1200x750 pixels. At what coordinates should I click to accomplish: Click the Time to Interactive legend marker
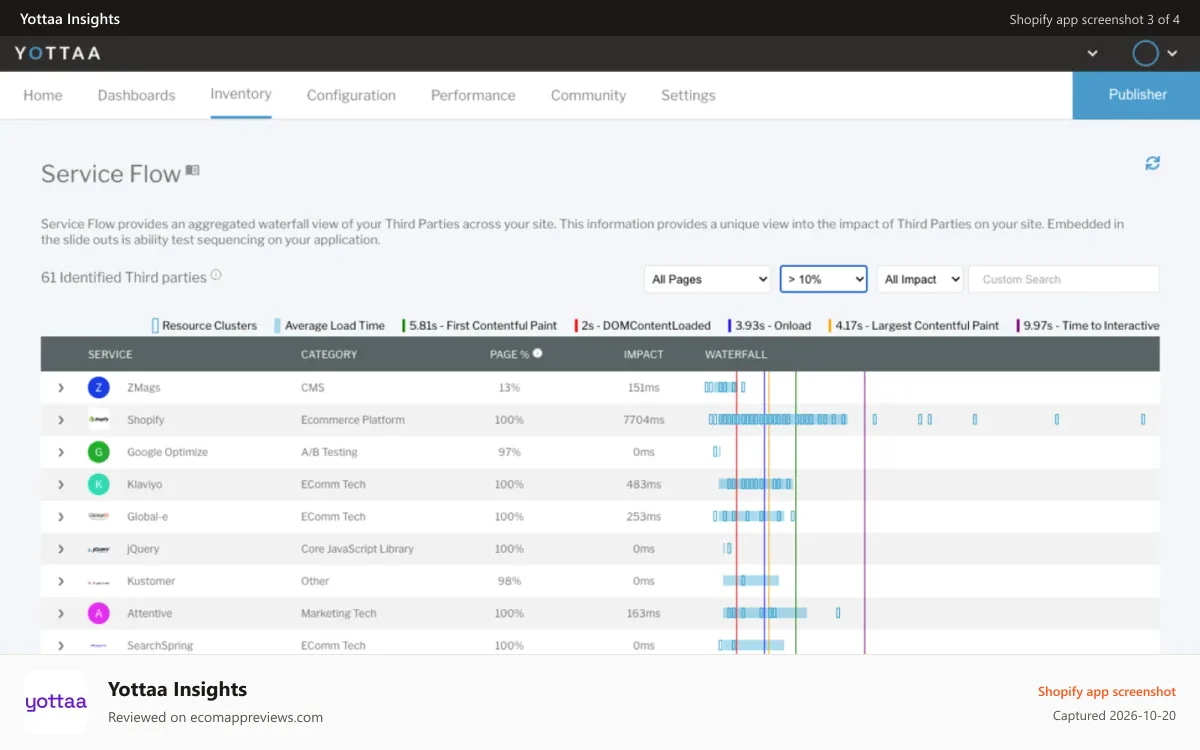pos(1017,325)
